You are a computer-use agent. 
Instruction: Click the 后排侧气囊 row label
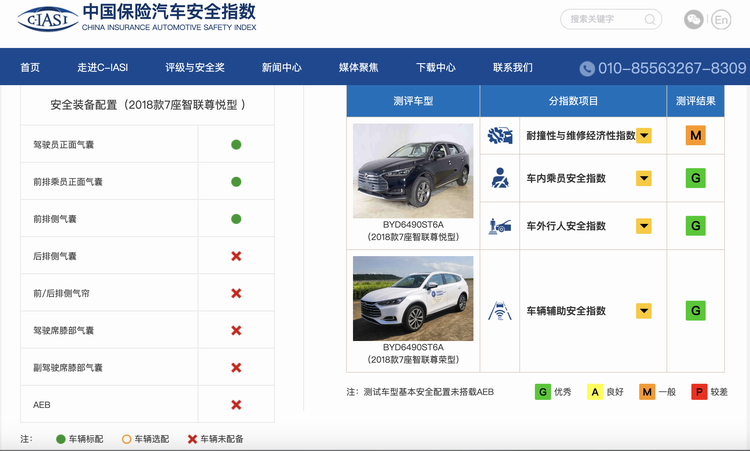click(x=55, y=256)
